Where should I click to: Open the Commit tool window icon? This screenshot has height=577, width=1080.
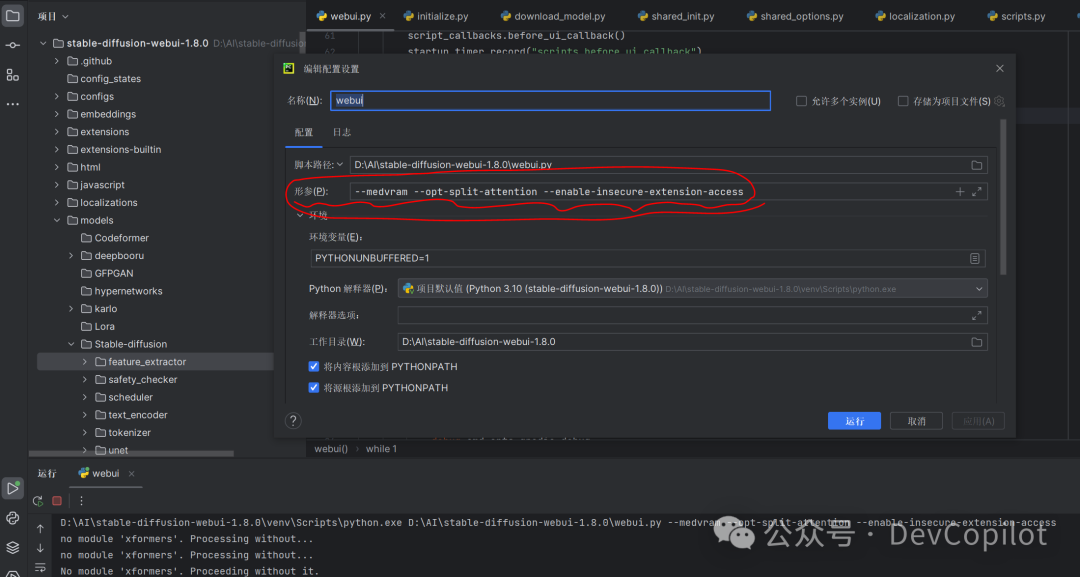coord(12,45)
